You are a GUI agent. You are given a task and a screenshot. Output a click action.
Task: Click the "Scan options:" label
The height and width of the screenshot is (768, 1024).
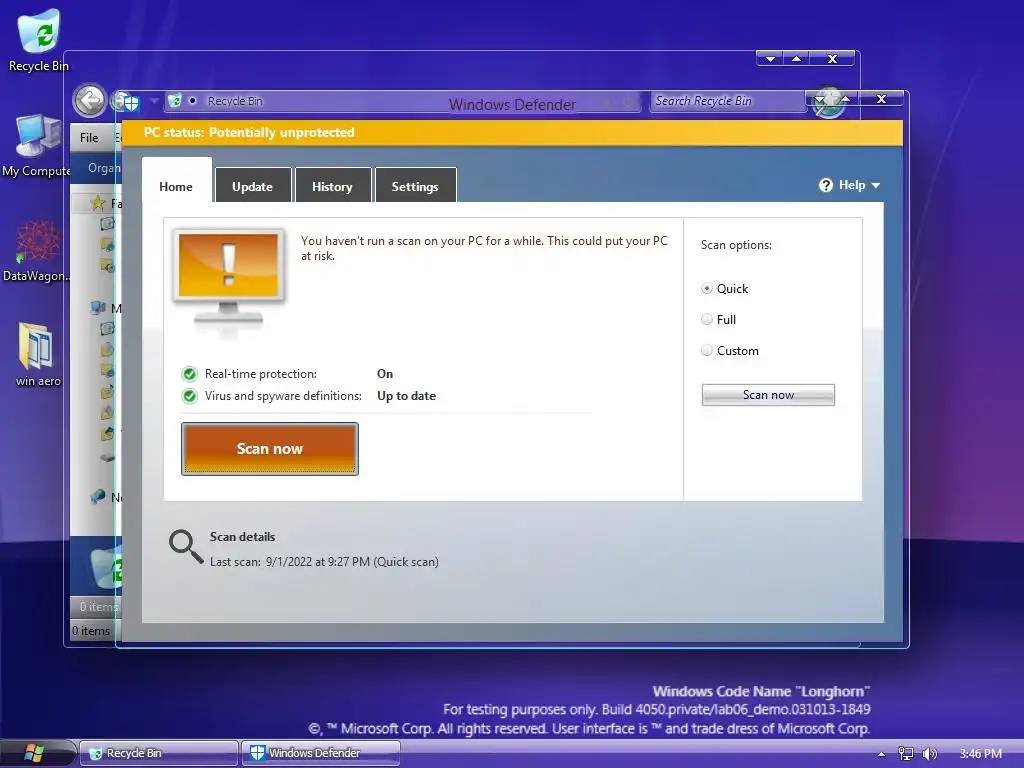[736, 246]
